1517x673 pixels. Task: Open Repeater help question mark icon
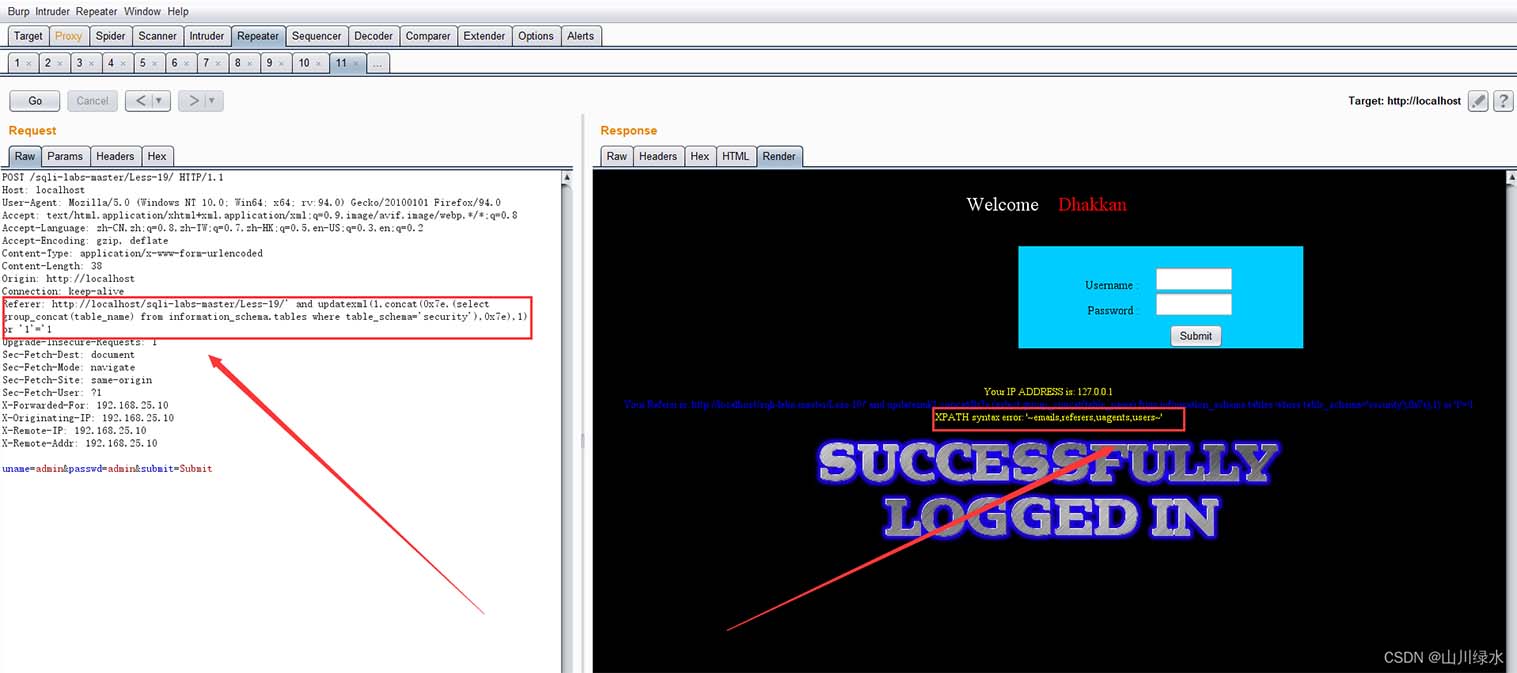coord(1503,100)
